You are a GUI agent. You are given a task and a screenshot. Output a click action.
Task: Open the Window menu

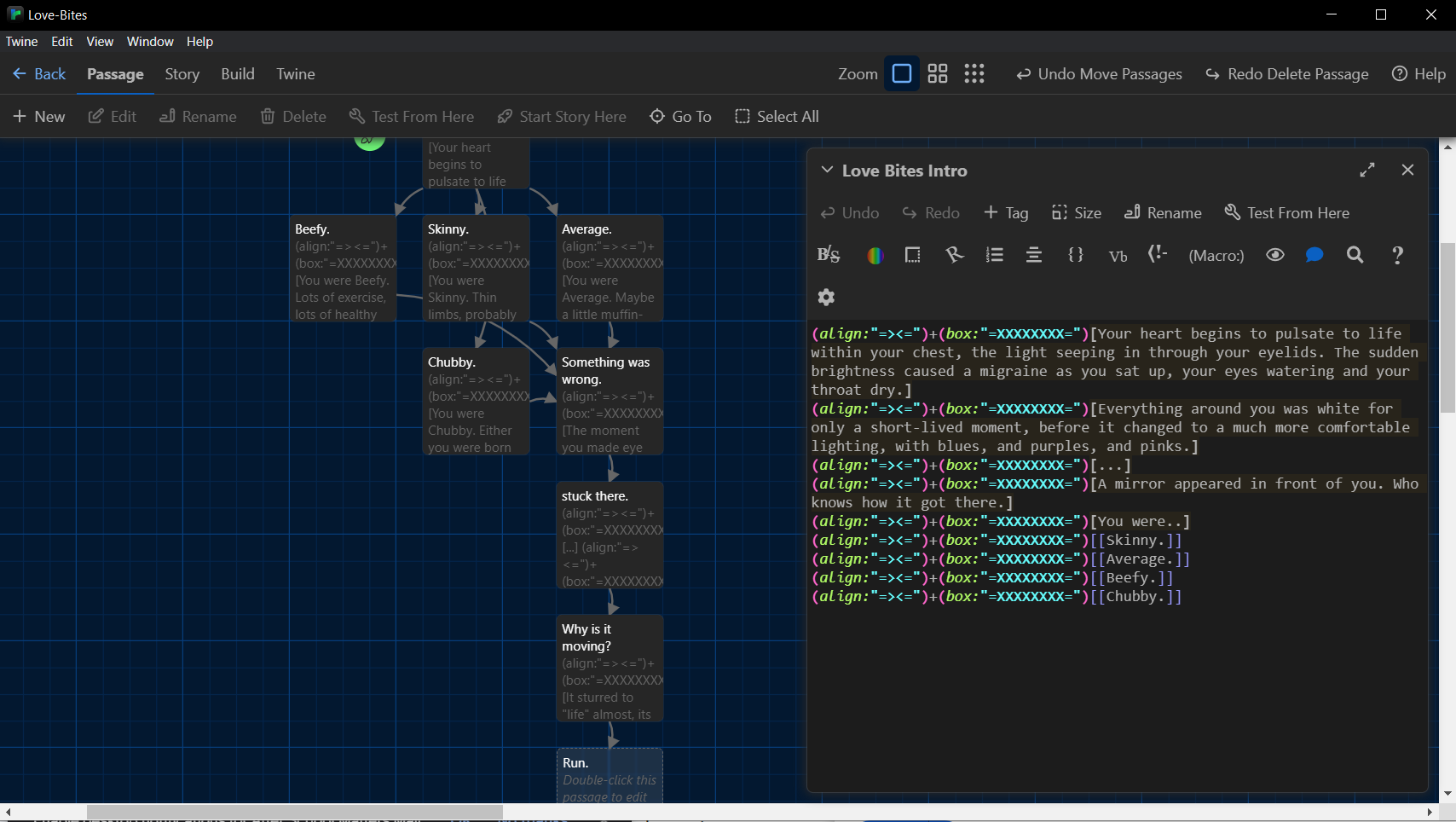tap(150, 42)
